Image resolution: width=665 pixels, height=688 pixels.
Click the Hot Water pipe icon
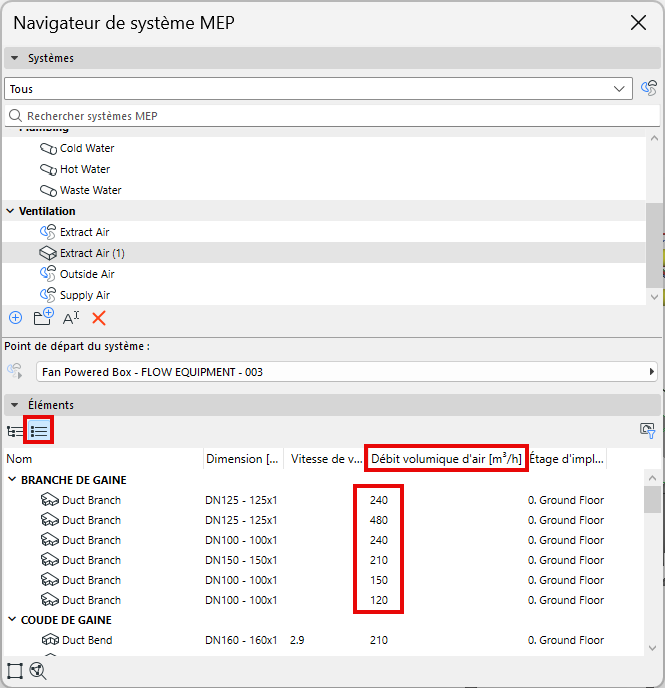point(48,169)
